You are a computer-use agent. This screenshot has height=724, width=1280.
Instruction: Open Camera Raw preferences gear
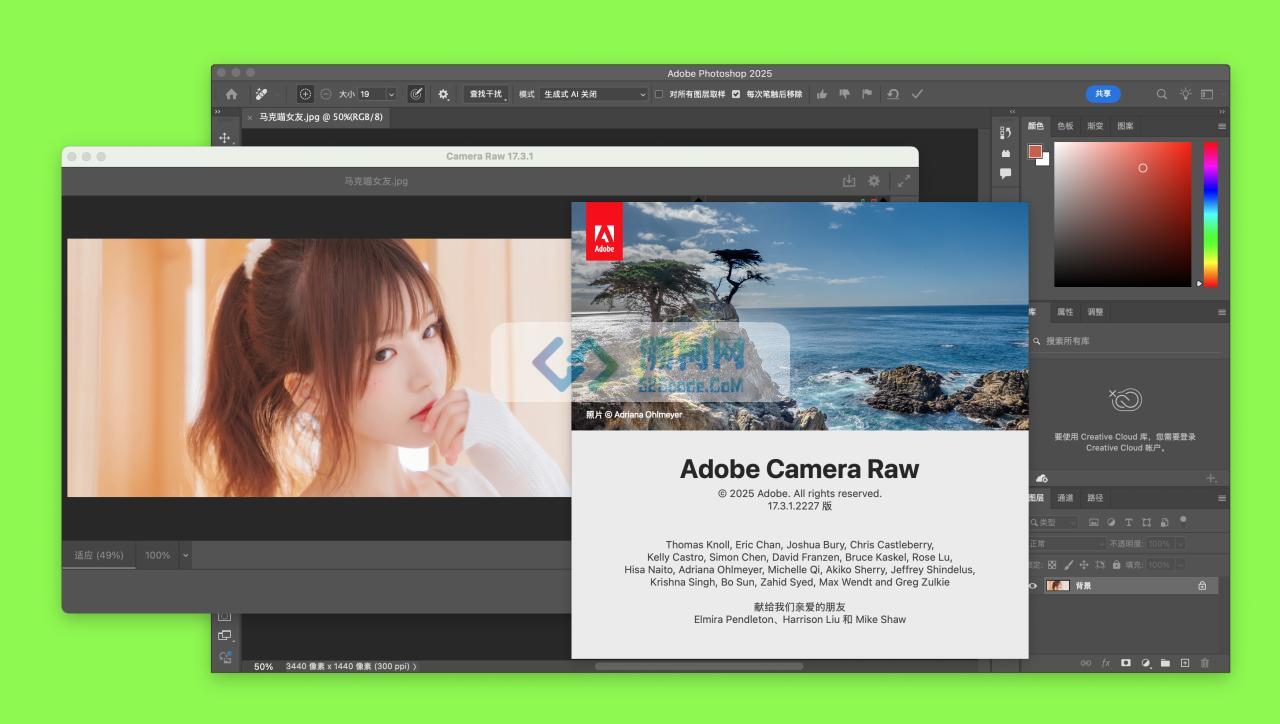[874, 181]
